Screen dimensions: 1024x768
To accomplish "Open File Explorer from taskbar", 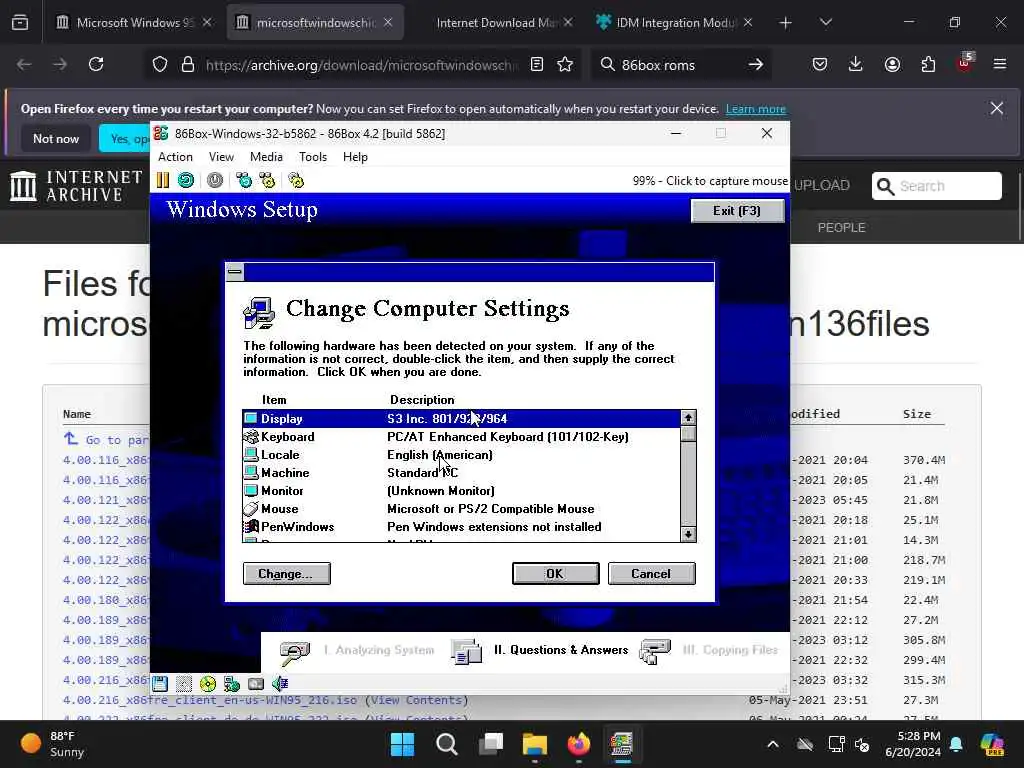I will (535, 744).
